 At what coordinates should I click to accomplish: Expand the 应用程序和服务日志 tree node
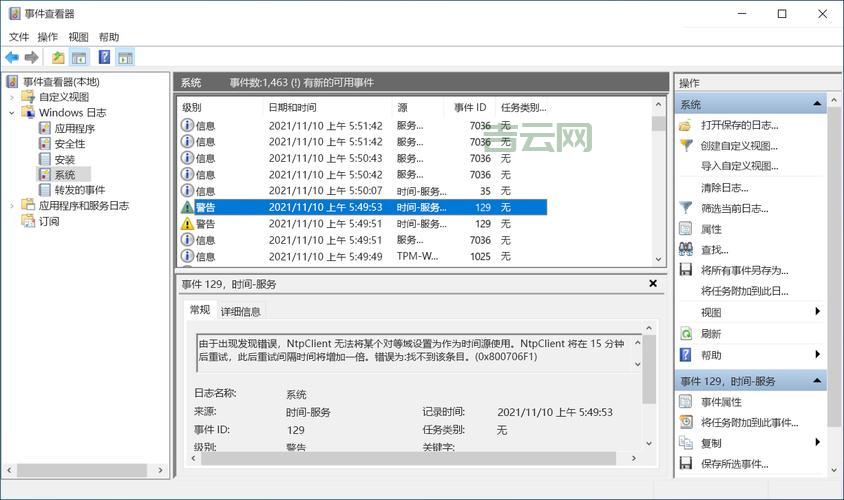tap(12, 206)
